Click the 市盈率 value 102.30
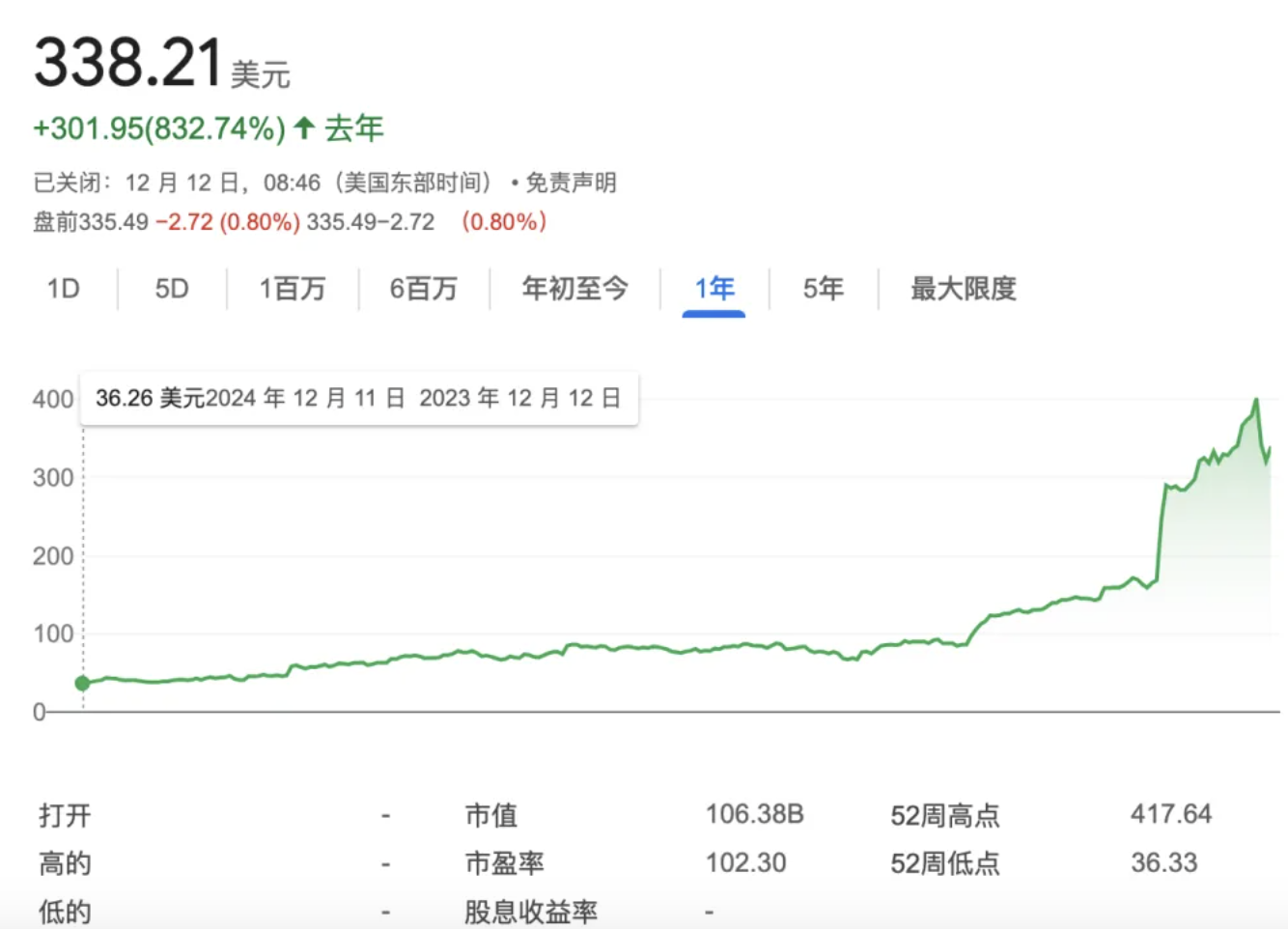The image size is (1288, 929). tap(746, 862)
